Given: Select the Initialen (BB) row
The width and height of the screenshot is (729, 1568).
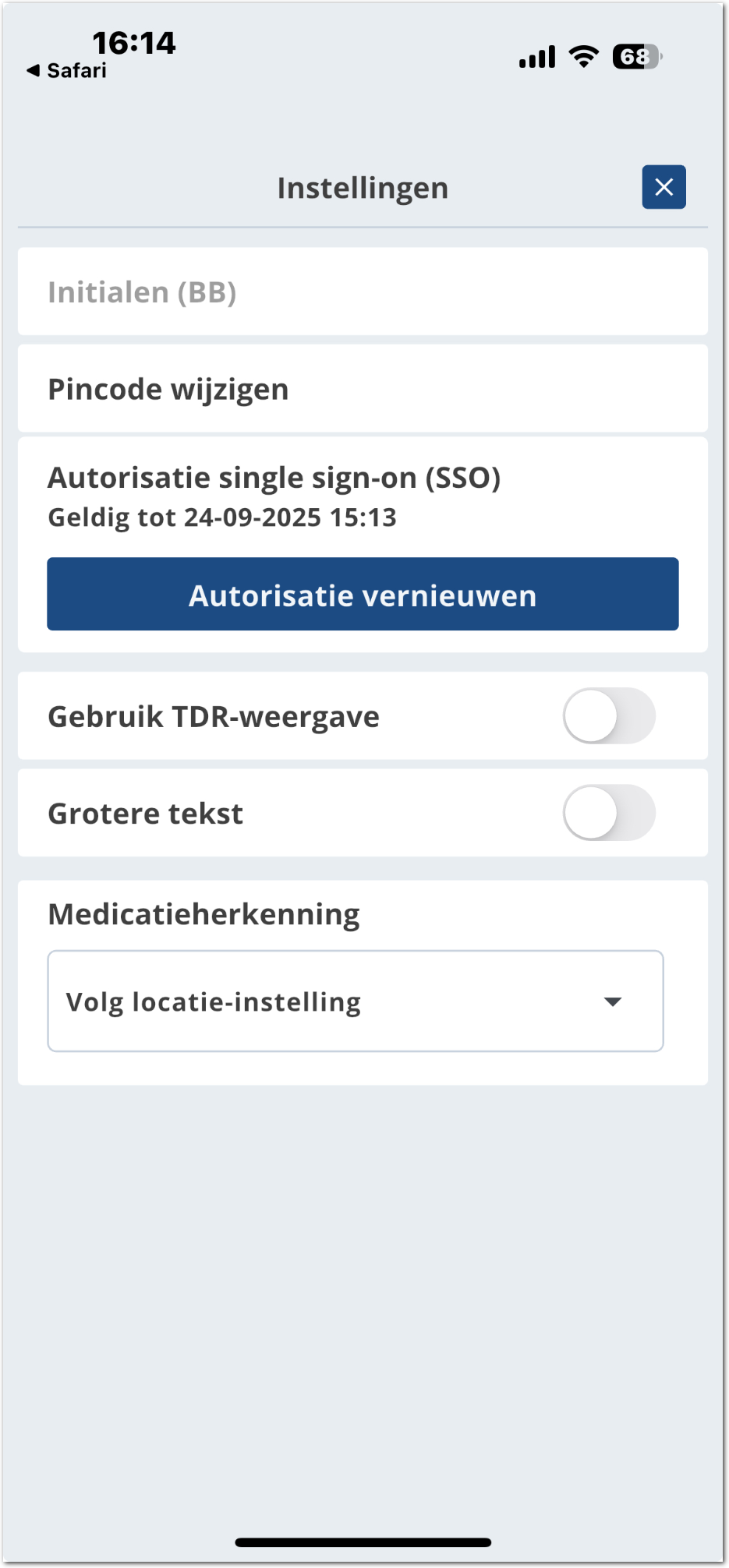Looking at the screenshot, I should (363, 292).
